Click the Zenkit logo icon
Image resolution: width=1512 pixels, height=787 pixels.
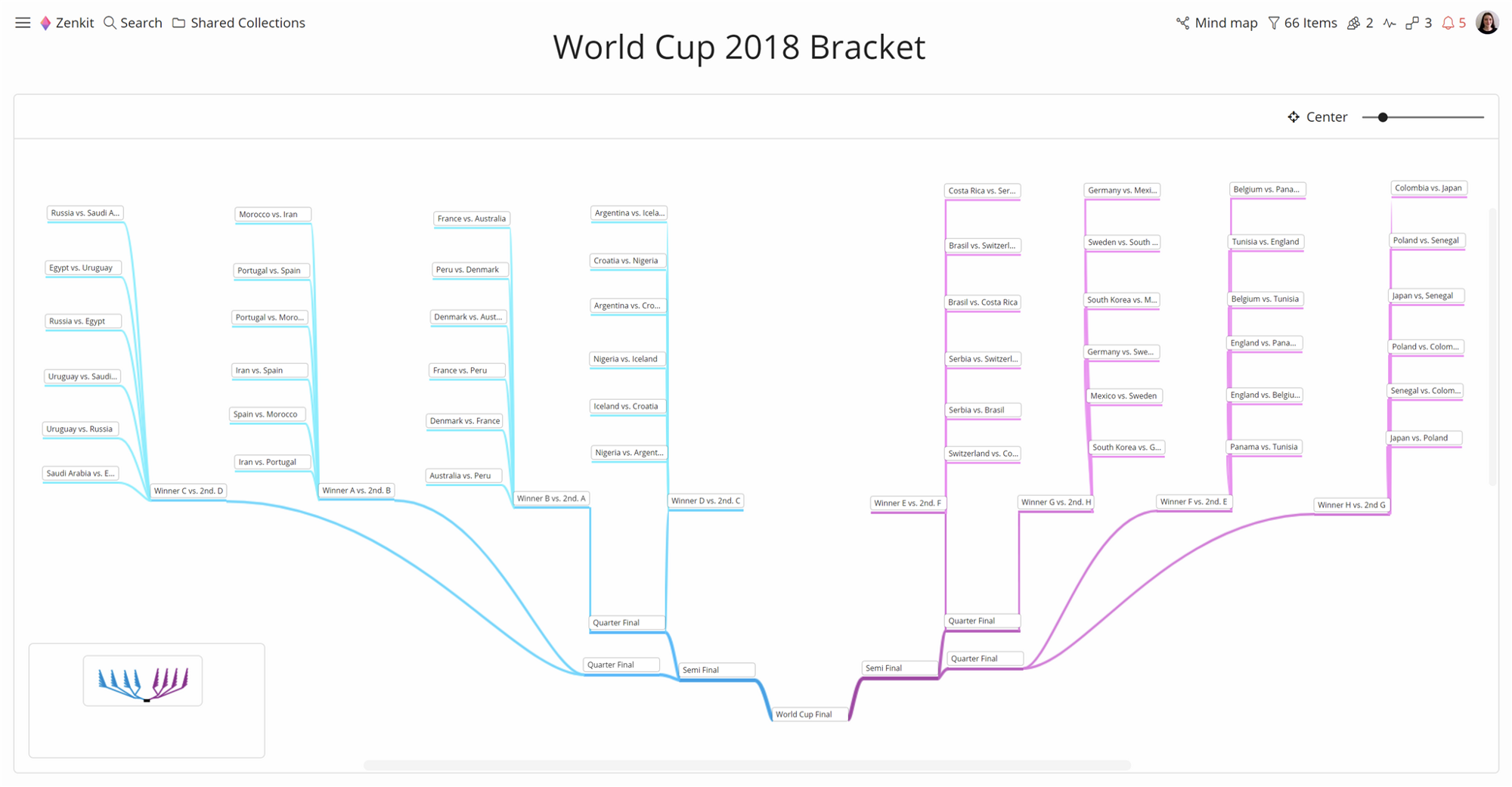coord(45,23)
